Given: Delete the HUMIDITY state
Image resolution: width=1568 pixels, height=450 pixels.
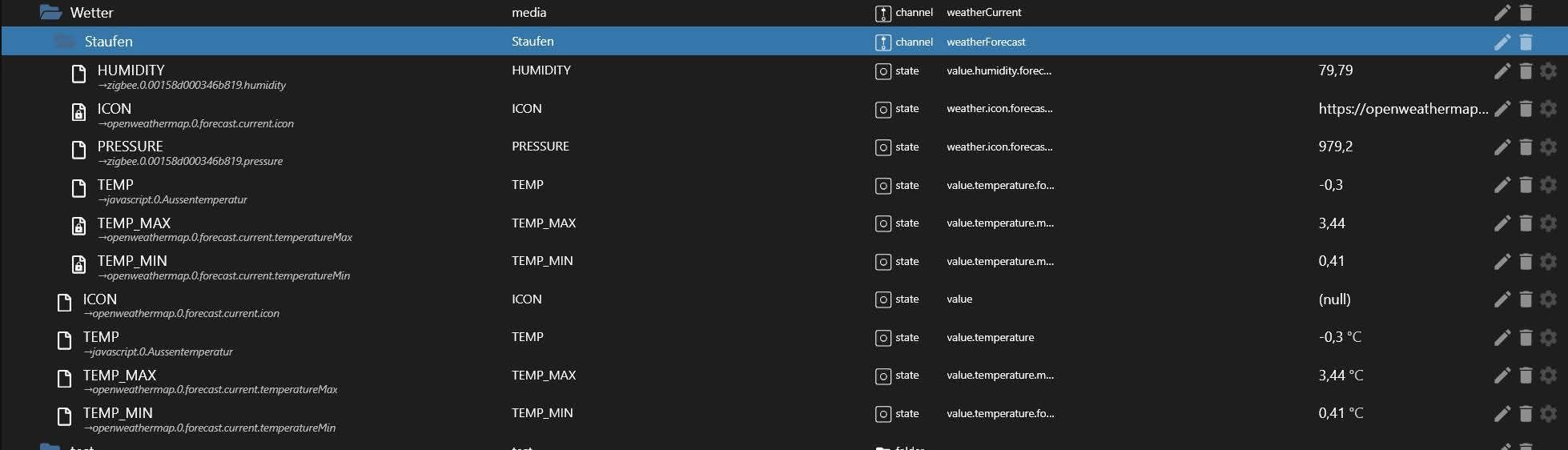Looking at the screenshot, I should (1526, 71).
